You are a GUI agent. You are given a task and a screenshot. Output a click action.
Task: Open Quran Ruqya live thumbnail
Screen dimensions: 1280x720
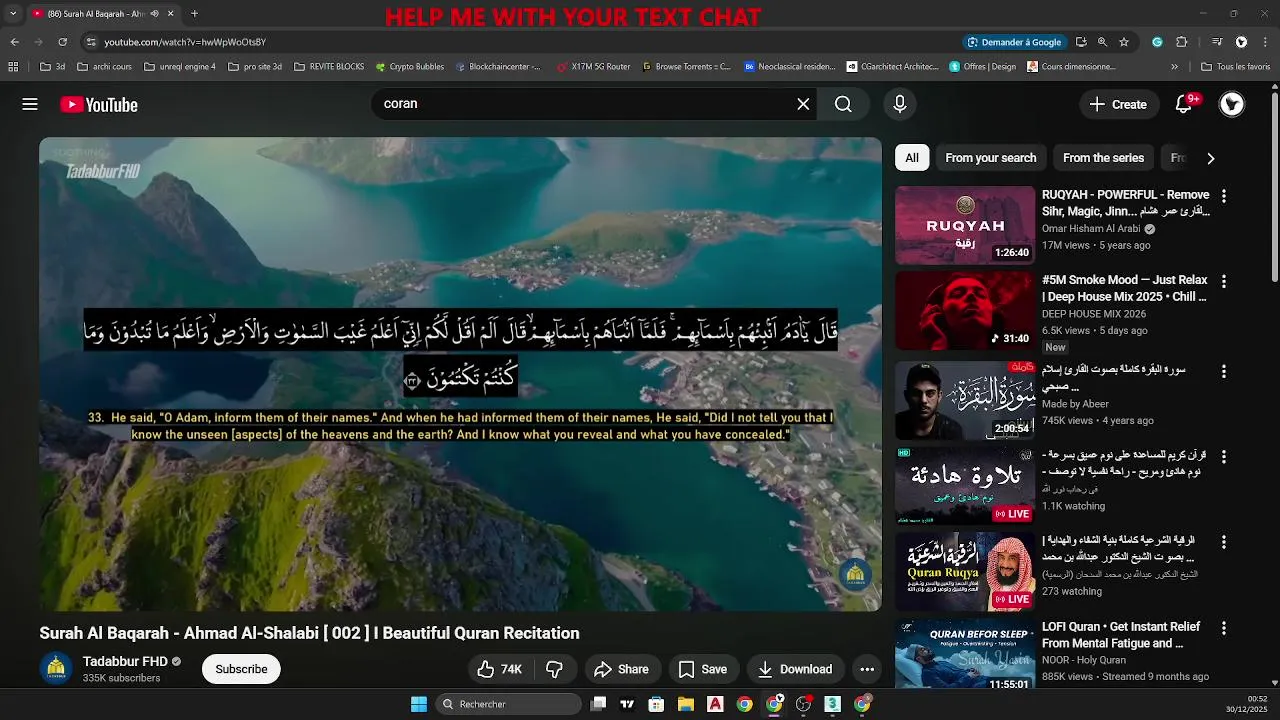pos(965,570)
